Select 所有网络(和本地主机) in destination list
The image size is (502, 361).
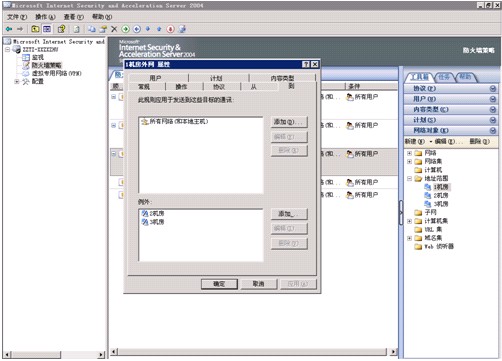click(x=175, y=121)
